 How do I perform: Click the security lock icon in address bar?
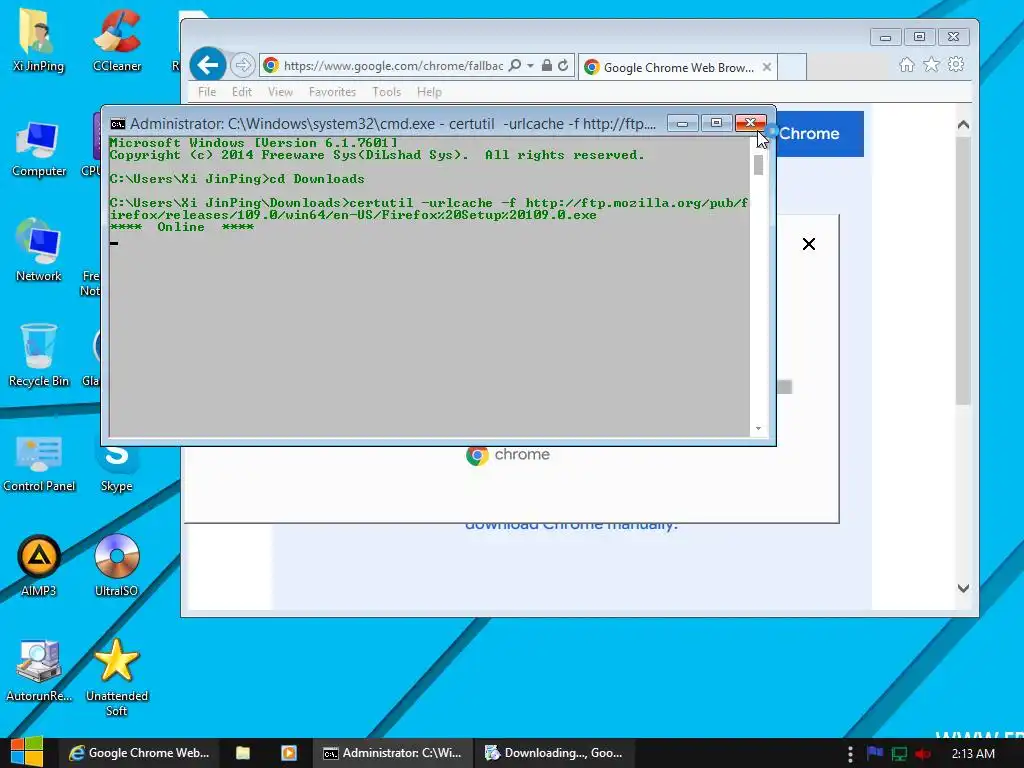click(x=547, y=65)
